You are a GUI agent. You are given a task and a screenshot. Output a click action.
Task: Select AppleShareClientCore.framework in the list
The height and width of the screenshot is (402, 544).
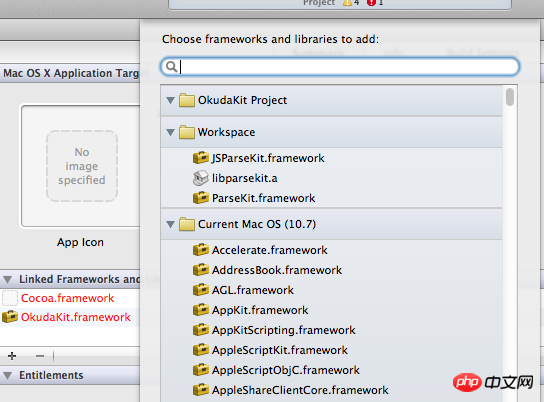(x=331, y=390)
